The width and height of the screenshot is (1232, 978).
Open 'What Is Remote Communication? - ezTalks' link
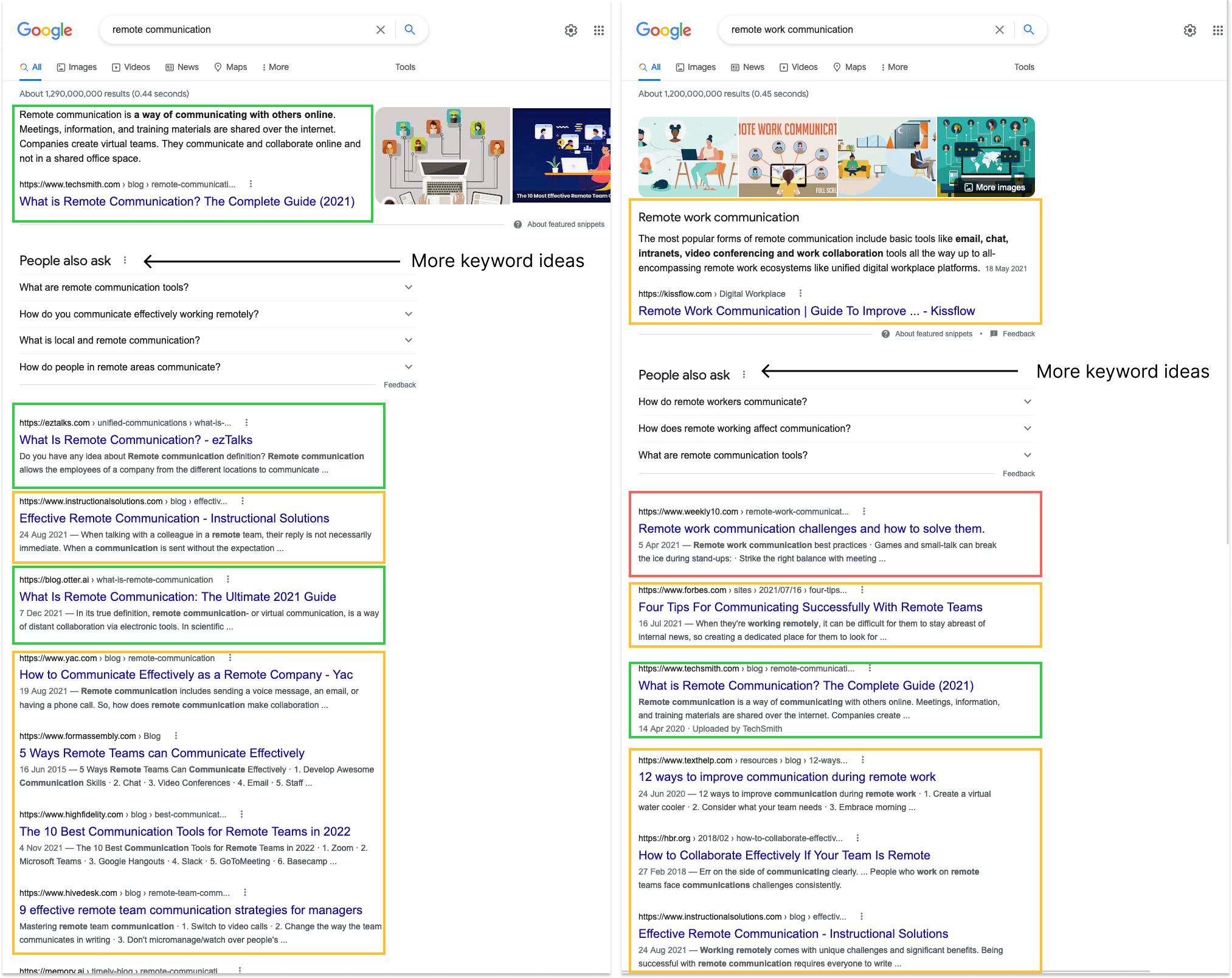136,440
